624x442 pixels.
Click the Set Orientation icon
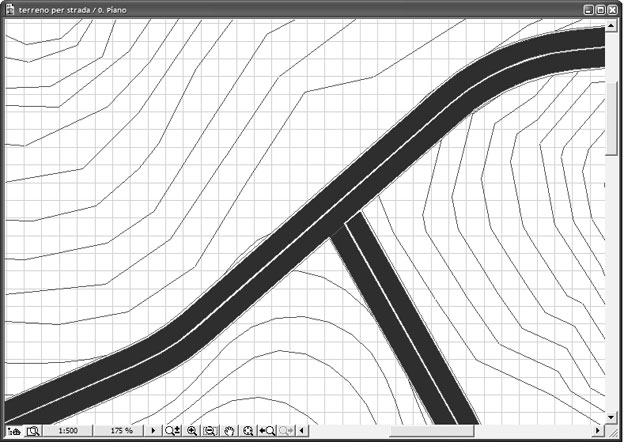click(x=248, y=431)
